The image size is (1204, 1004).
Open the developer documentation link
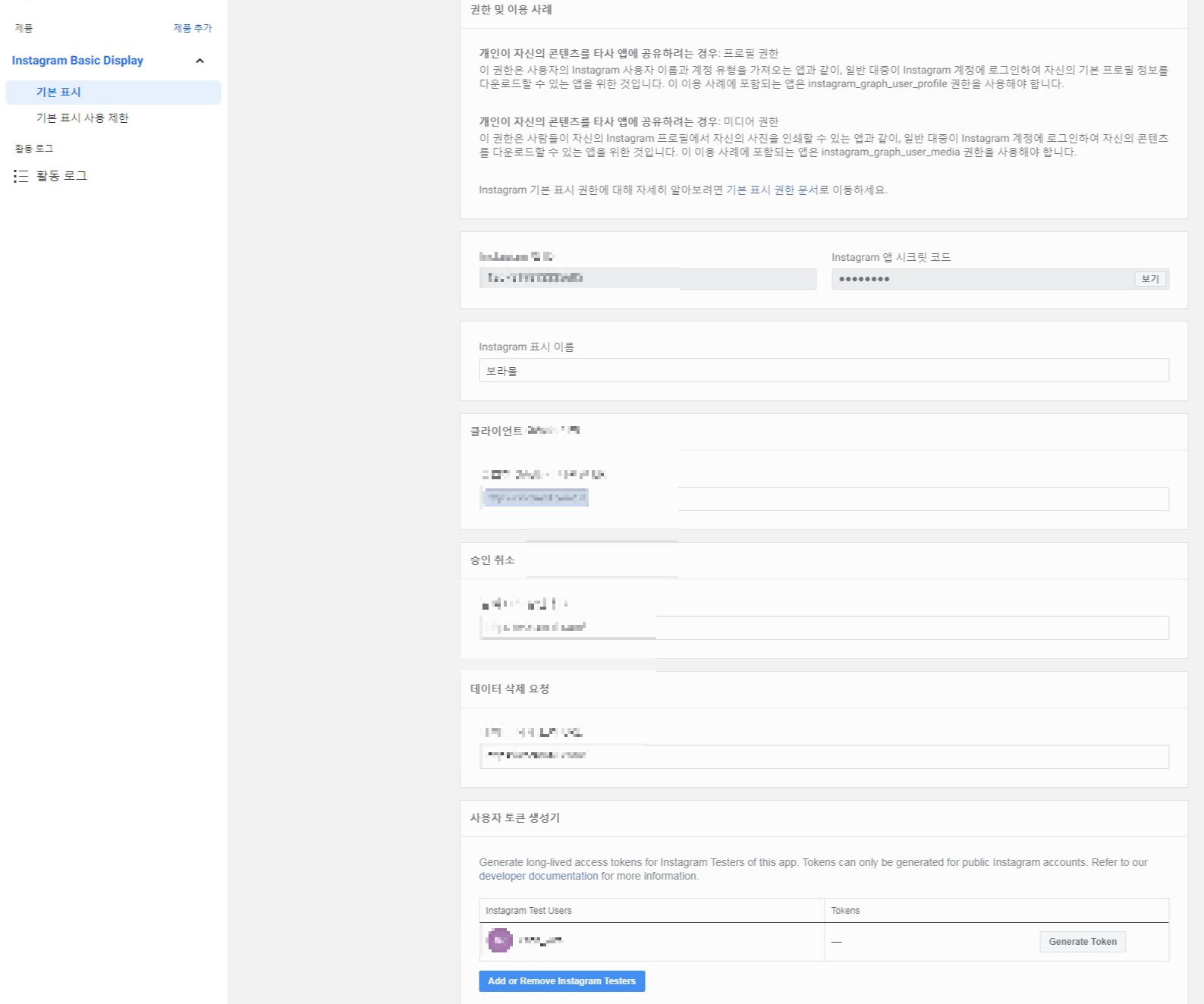coord(539,876)
